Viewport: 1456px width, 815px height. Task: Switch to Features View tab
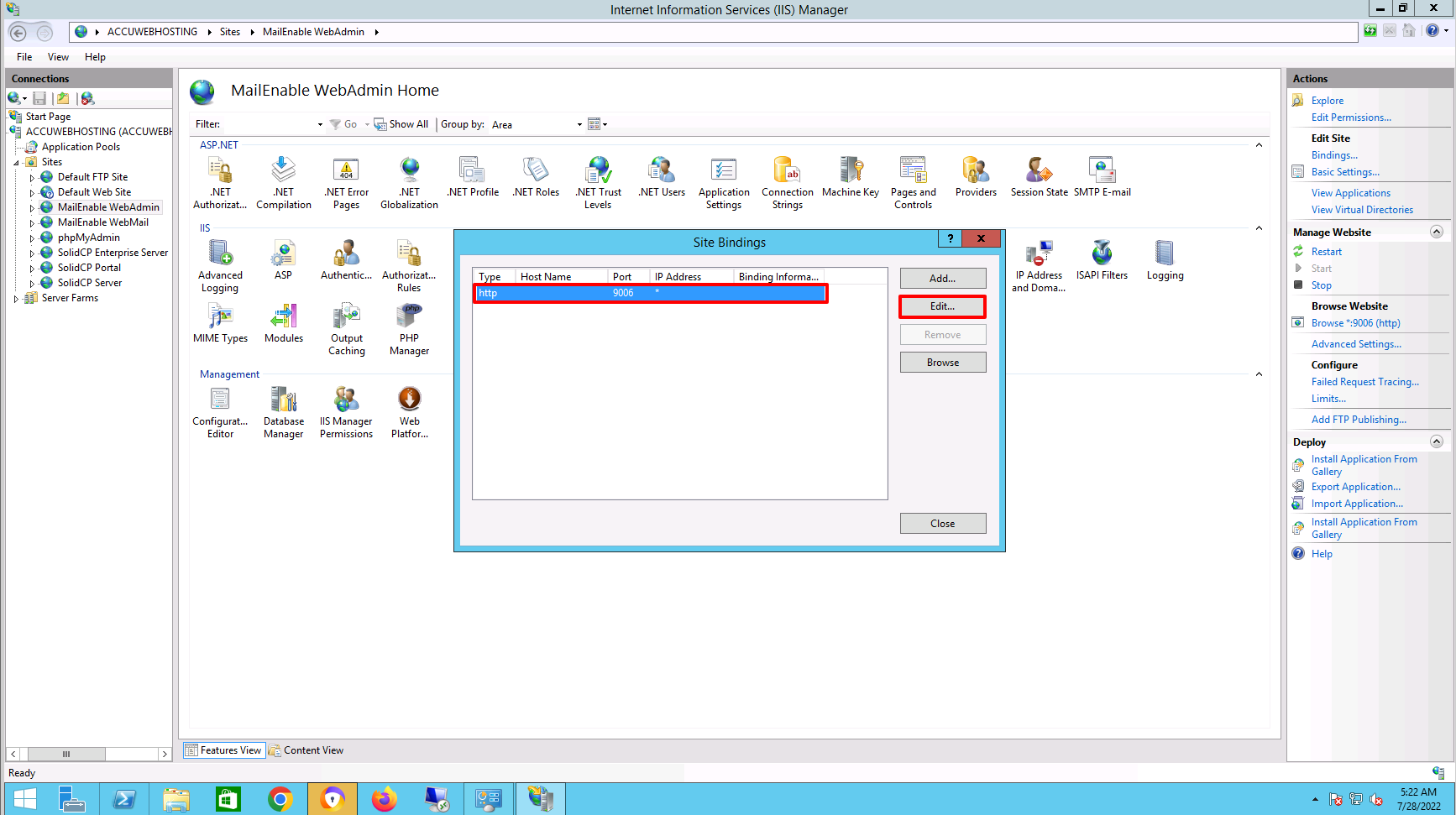224,750
